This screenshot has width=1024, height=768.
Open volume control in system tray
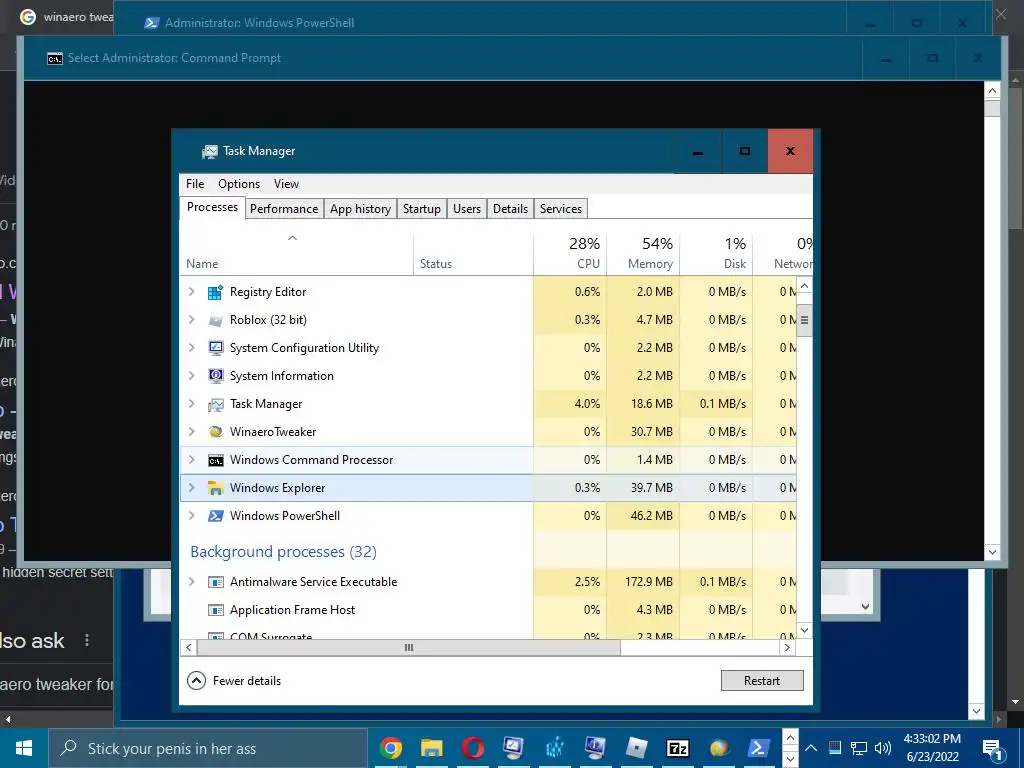(x=882, y=748)
